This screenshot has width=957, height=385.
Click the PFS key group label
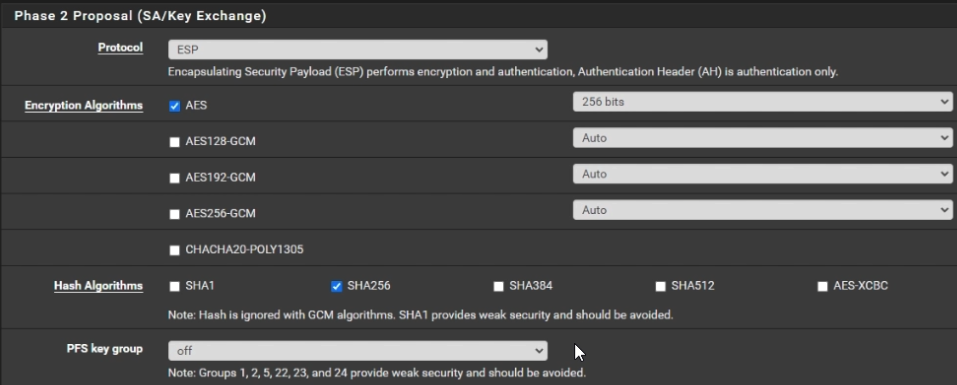point(104,349)
